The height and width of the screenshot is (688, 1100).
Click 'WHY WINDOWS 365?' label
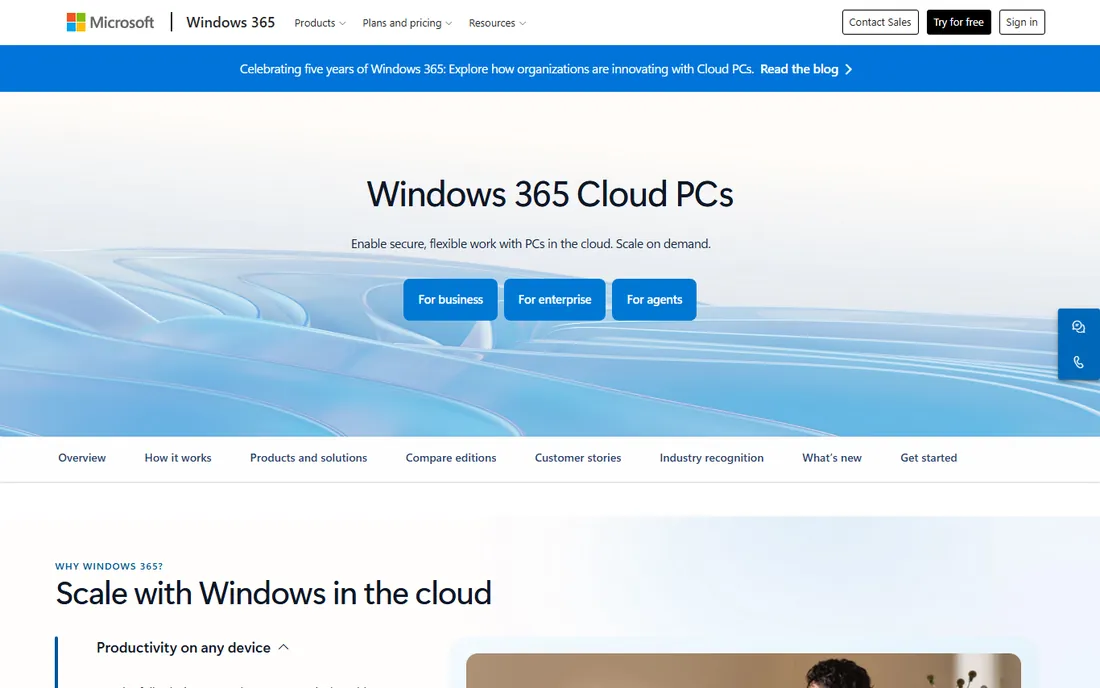pos(109,566)
